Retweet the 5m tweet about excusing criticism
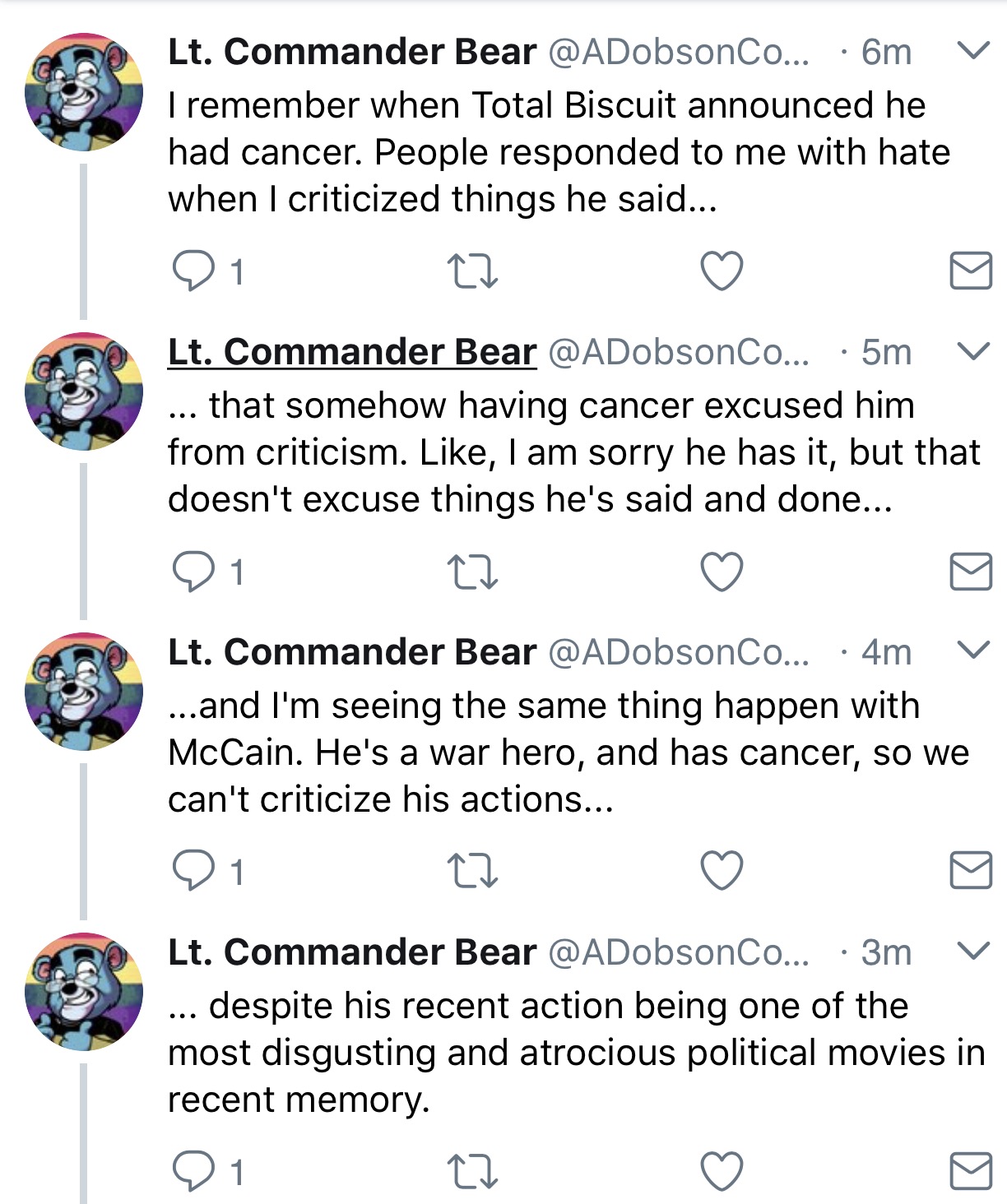 pos(472,572)
